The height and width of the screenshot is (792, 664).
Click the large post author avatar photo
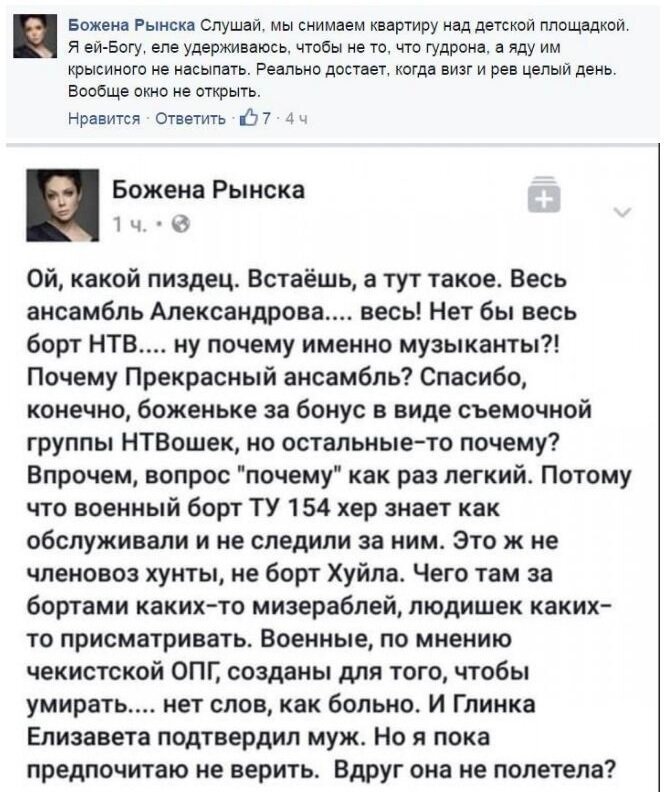[x=63, y=205]
